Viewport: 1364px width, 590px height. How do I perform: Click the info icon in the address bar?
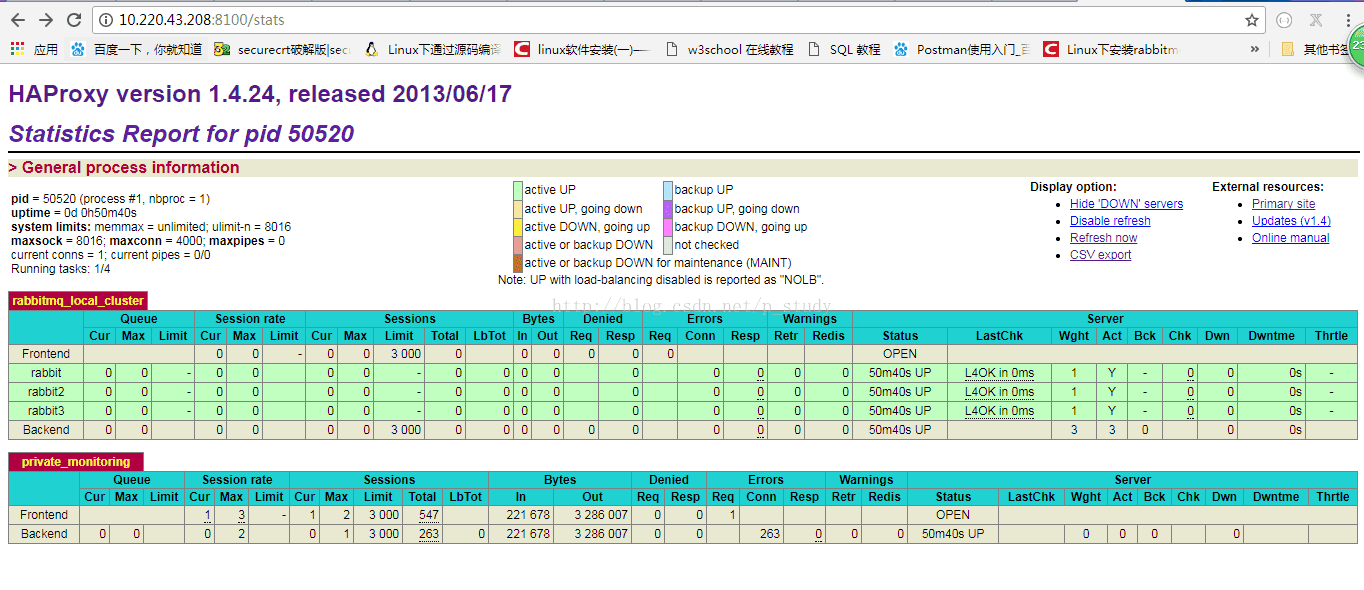106,20
